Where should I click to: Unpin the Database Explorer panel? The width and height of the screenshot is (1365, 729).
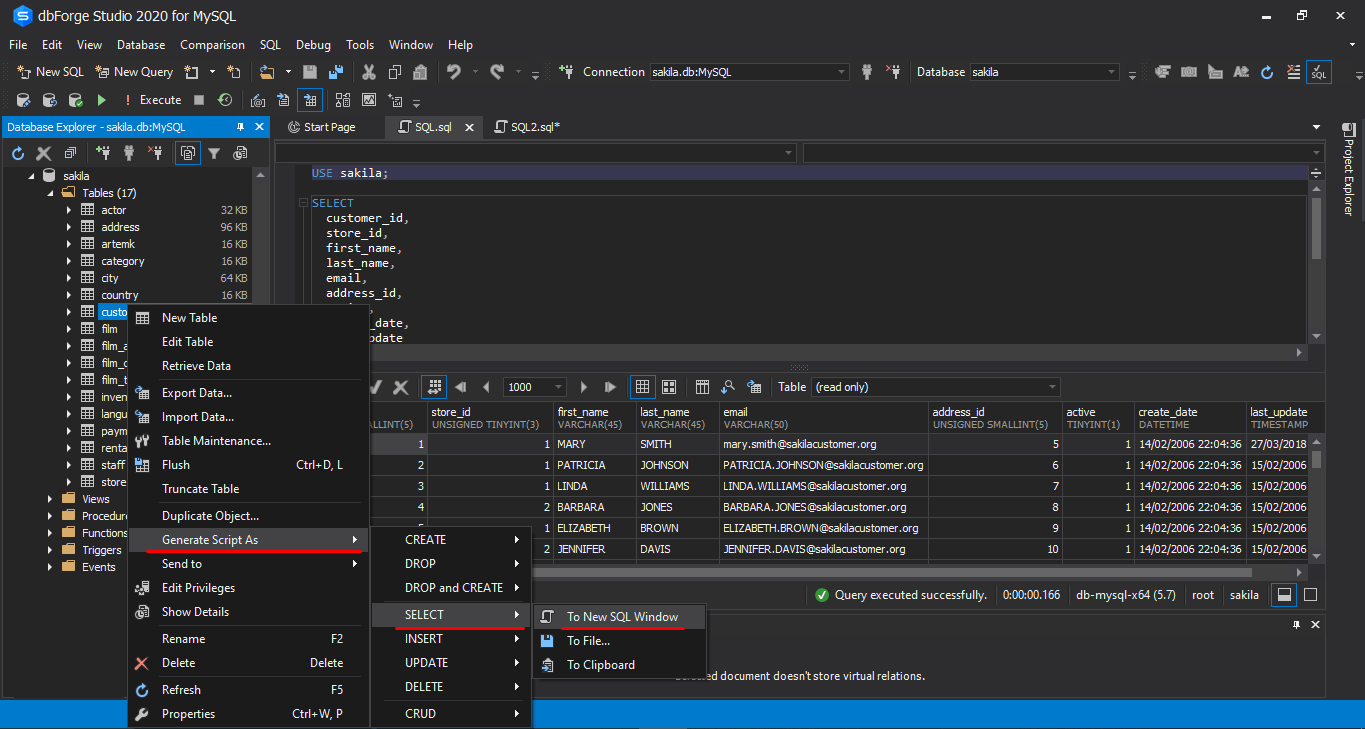pyautogui.click(x=240, y=127)
